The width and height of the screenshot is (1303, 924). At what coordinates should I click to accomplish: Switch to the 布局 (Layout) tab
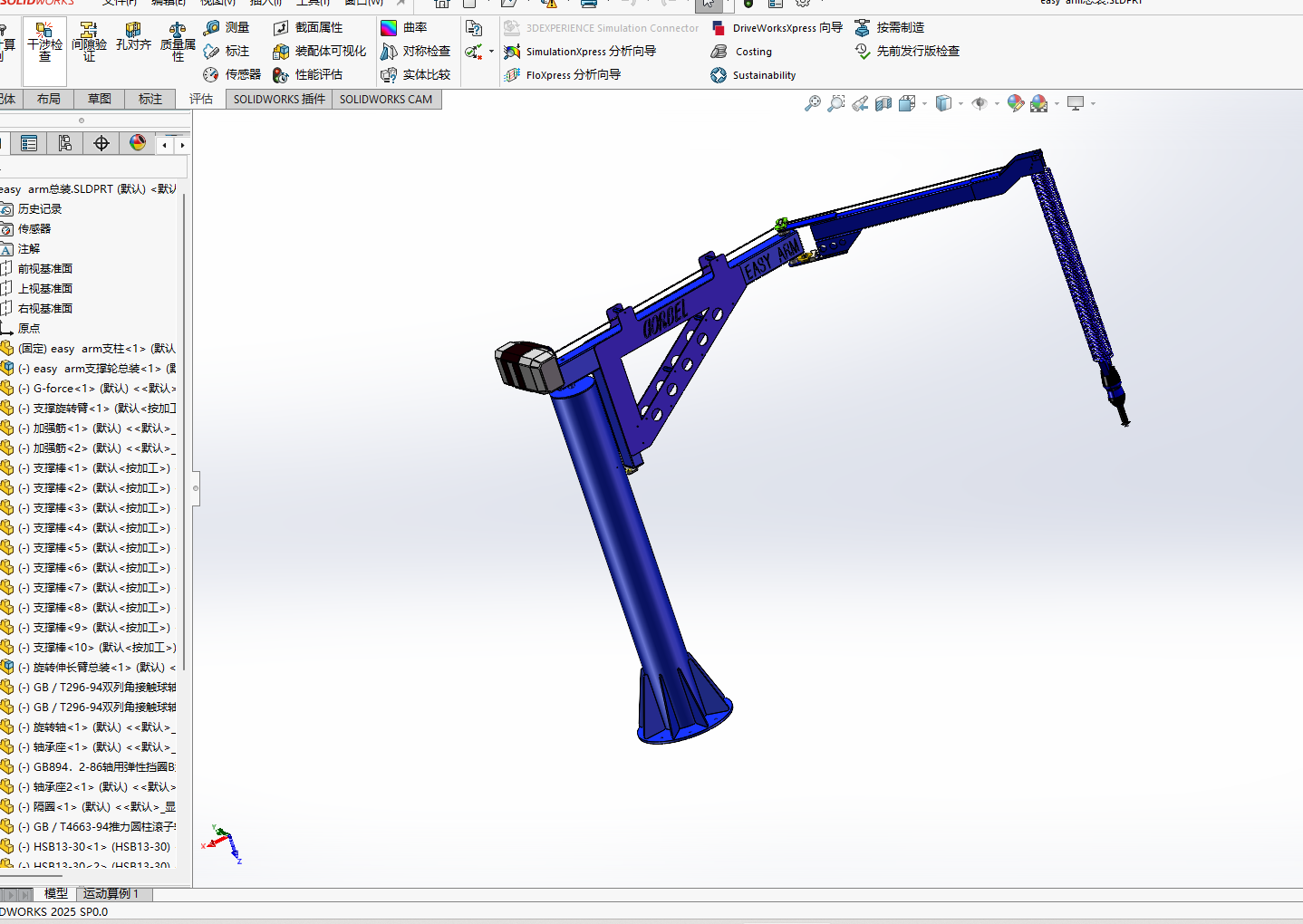49,99
